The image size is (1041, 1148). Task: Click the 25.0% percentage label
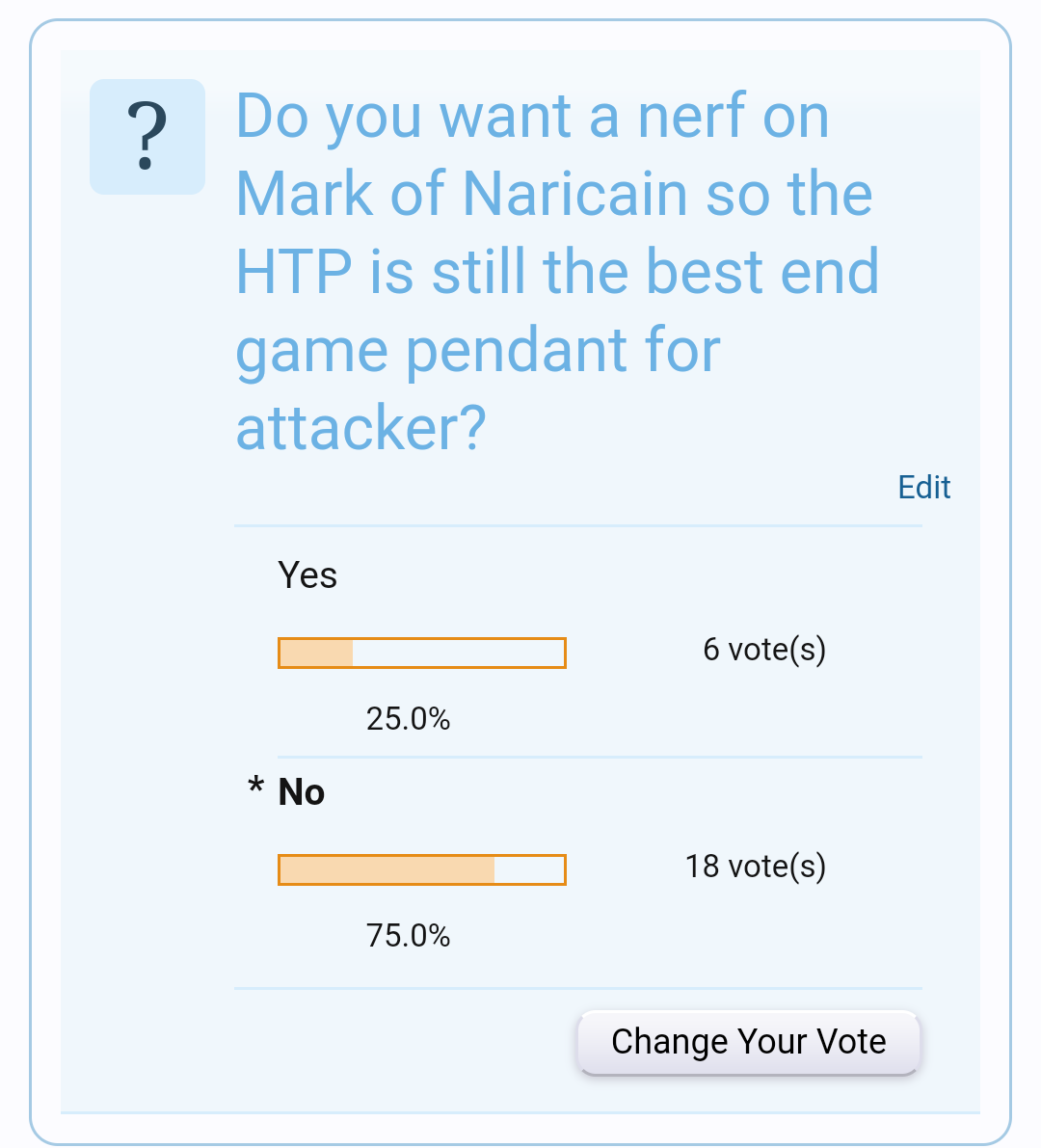[408, 719]
